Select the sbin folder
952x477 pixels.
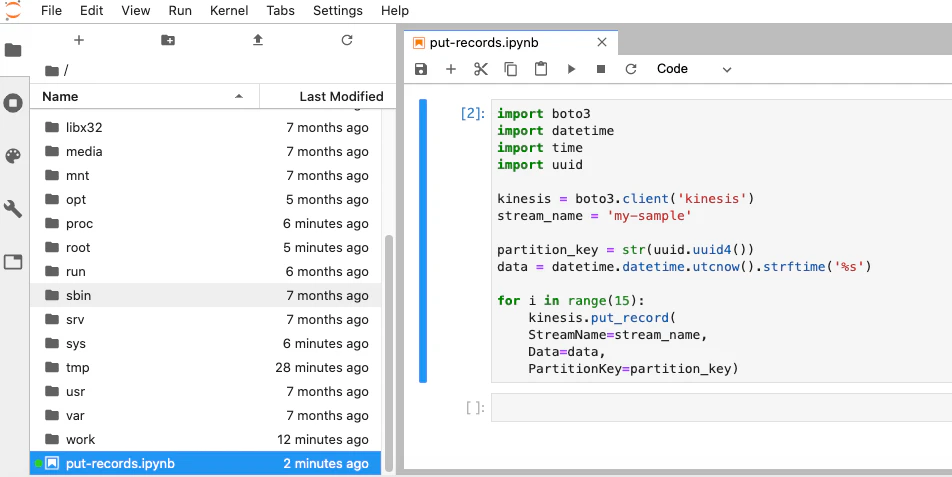tap(206, 296)
